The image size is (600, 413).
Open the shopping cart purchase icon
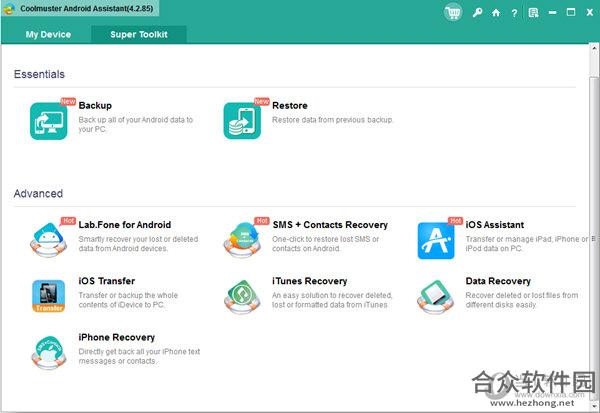(x=453, y=13)
